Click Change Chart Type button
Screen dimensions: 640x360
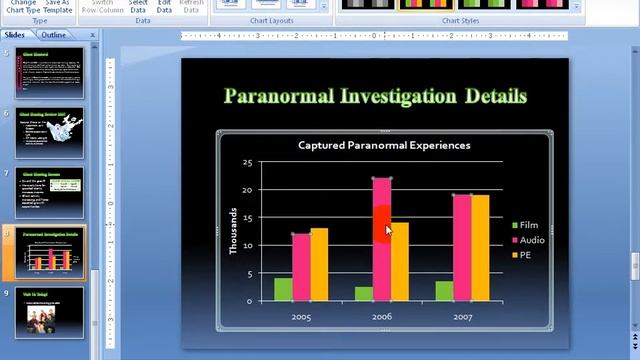(x=23, y=7)
